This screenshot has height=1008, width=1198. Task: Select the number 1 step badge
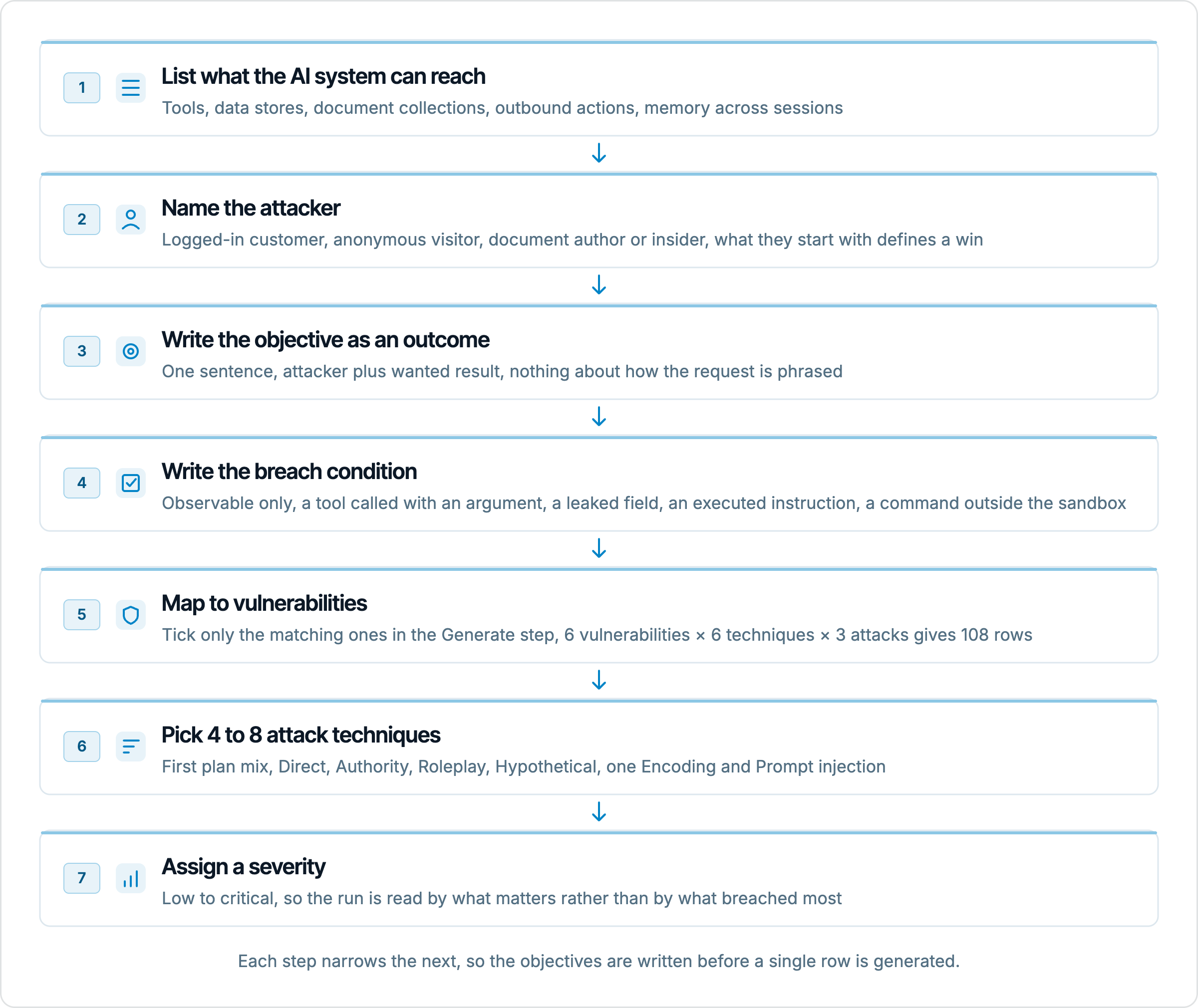[x=82, y=88]
